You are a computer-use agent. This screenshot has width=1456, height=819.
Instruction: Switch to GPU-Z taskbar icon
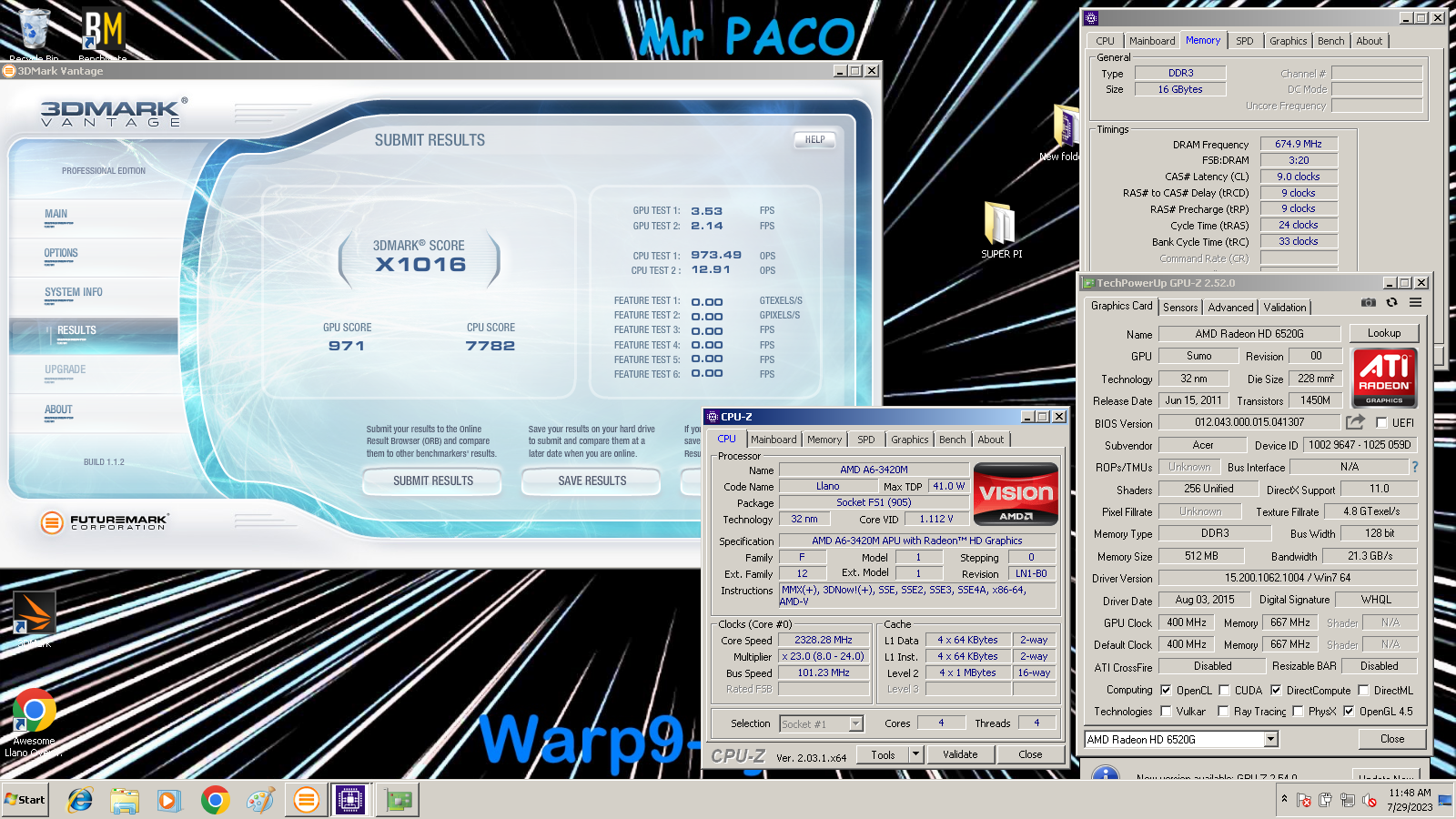tap(398, 800)
